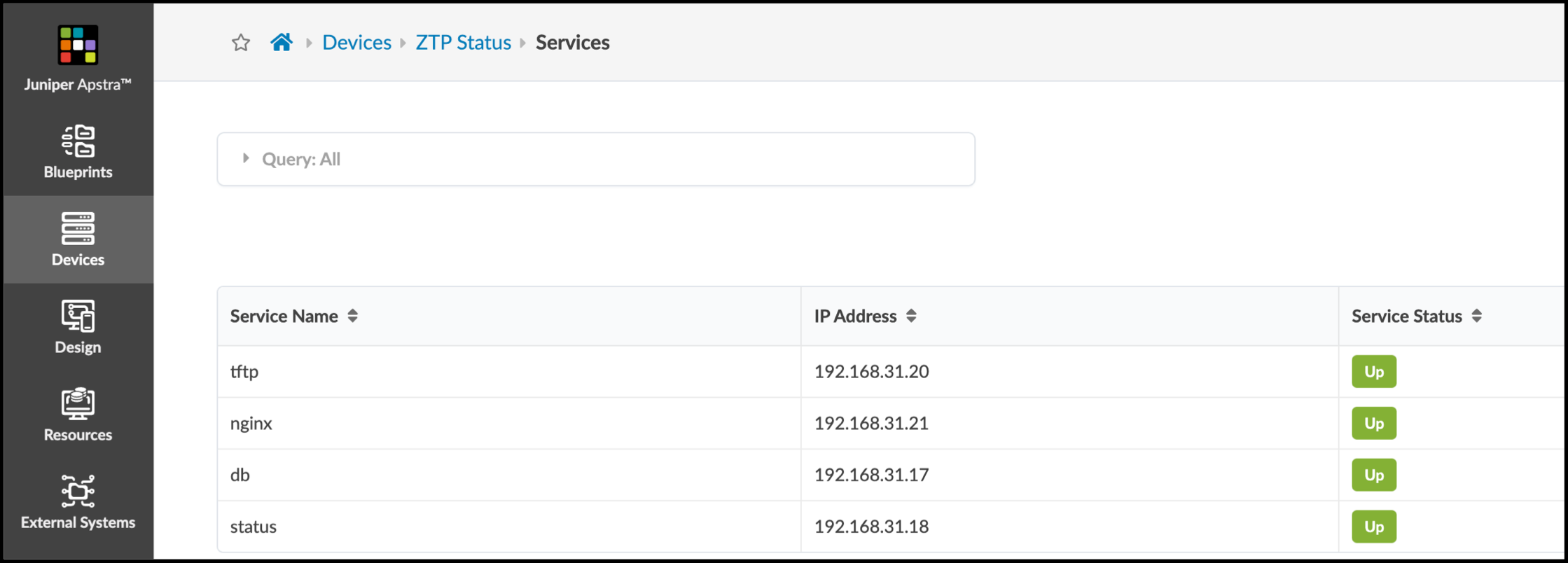Screen dimensions: 1568x563
Task: Click the favorite star icon
Action: [241, 43]
